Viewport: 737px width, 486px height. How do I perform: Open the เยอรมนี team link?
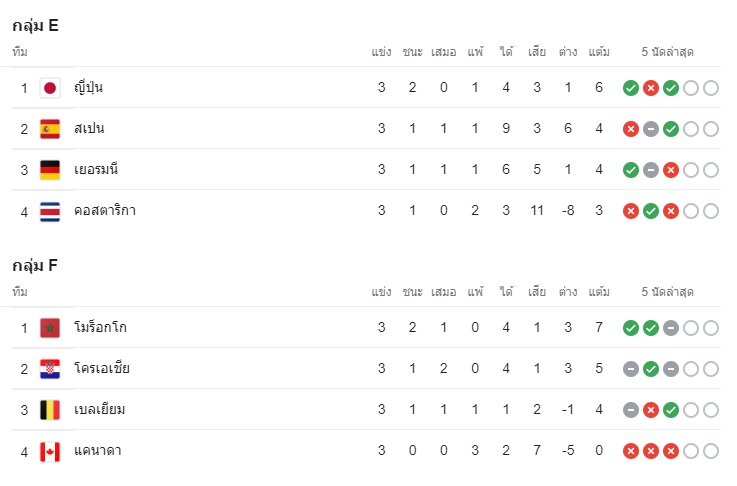point(96,169)
